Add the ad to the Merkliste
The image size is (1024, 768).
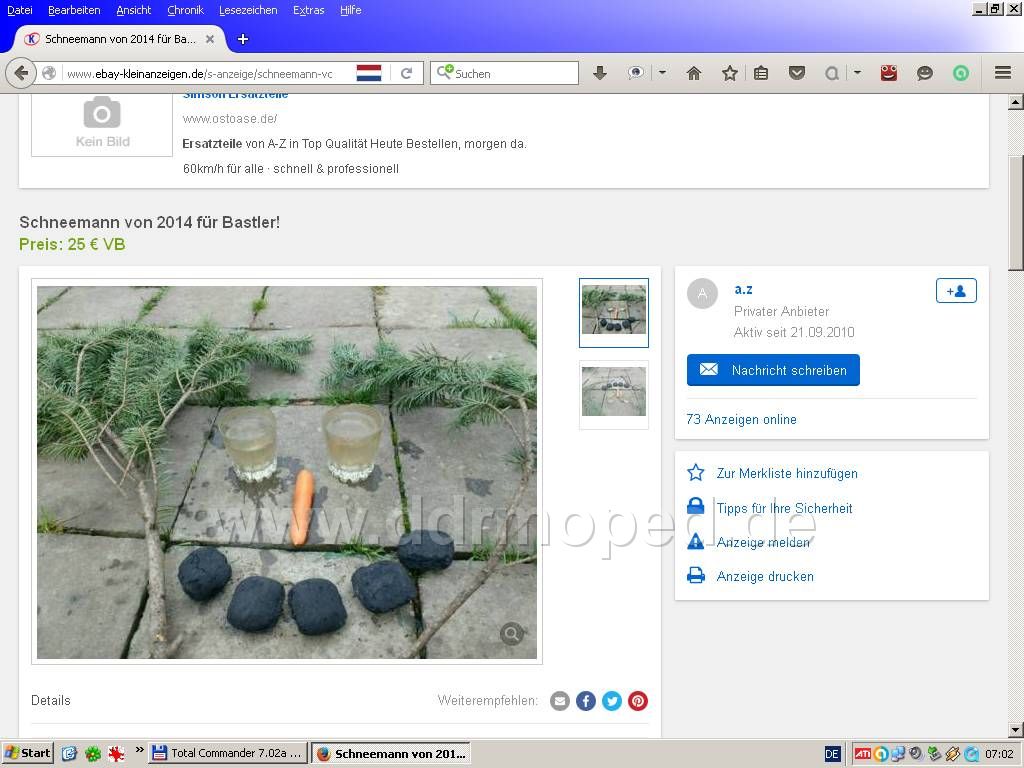point(786,473)
